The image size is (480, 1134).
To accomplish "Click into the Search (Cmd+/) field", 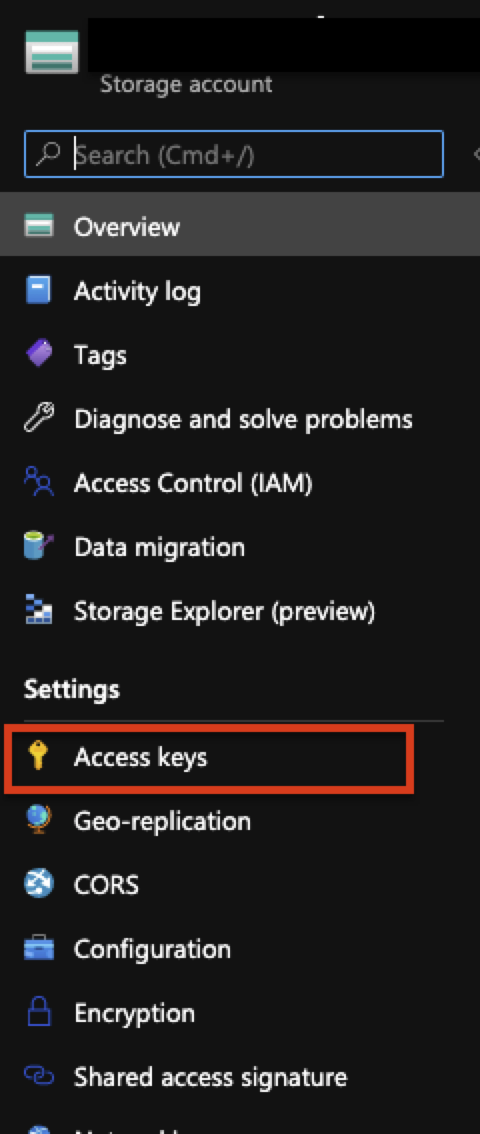I will pyautogui.click(x=233, y=154).
